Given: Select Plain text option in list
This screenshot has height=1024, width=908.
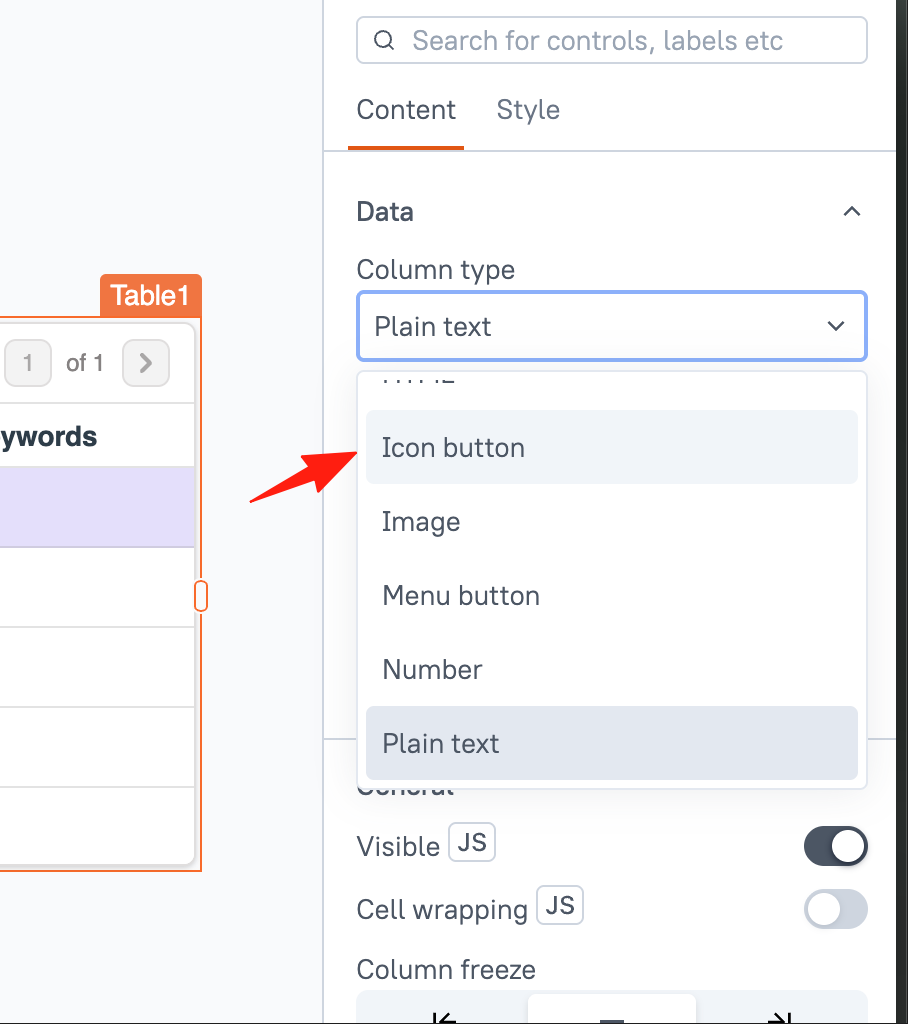Looking at the screenshot, I should click(611, 743).
